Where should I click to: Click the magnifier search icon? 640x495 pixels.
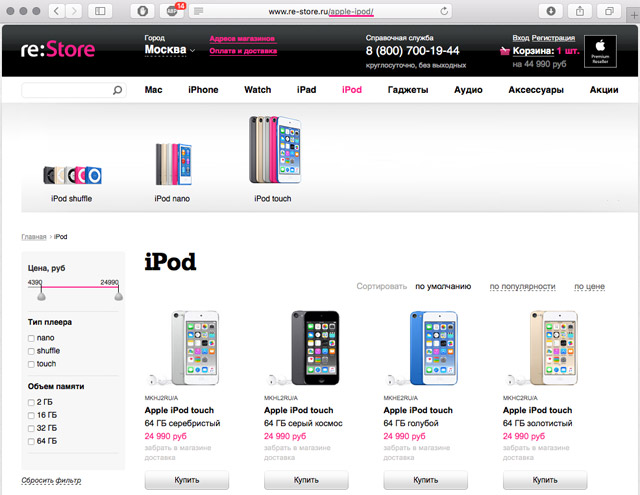[118, 90]
